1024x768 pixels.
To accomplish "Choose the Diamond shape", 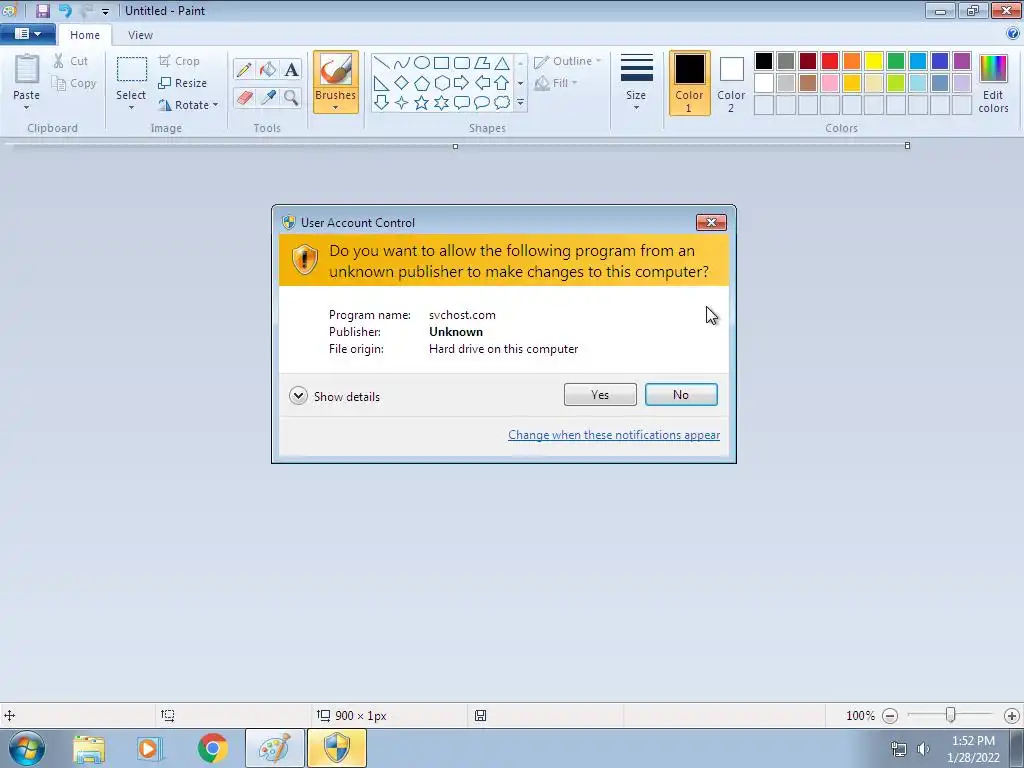I will tap(402, 83).
